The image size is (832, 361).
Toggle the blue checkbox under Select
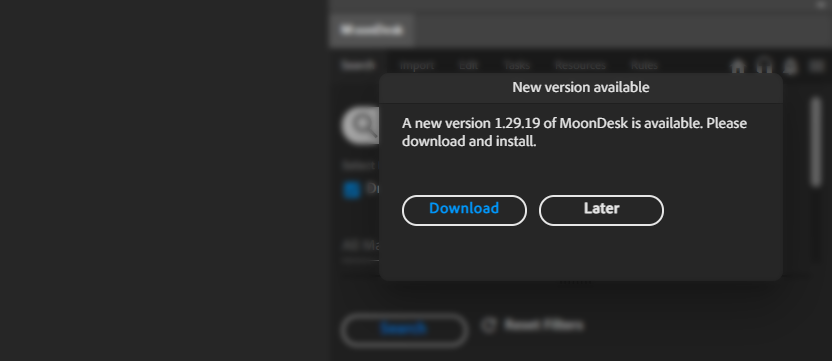point(351,190)
